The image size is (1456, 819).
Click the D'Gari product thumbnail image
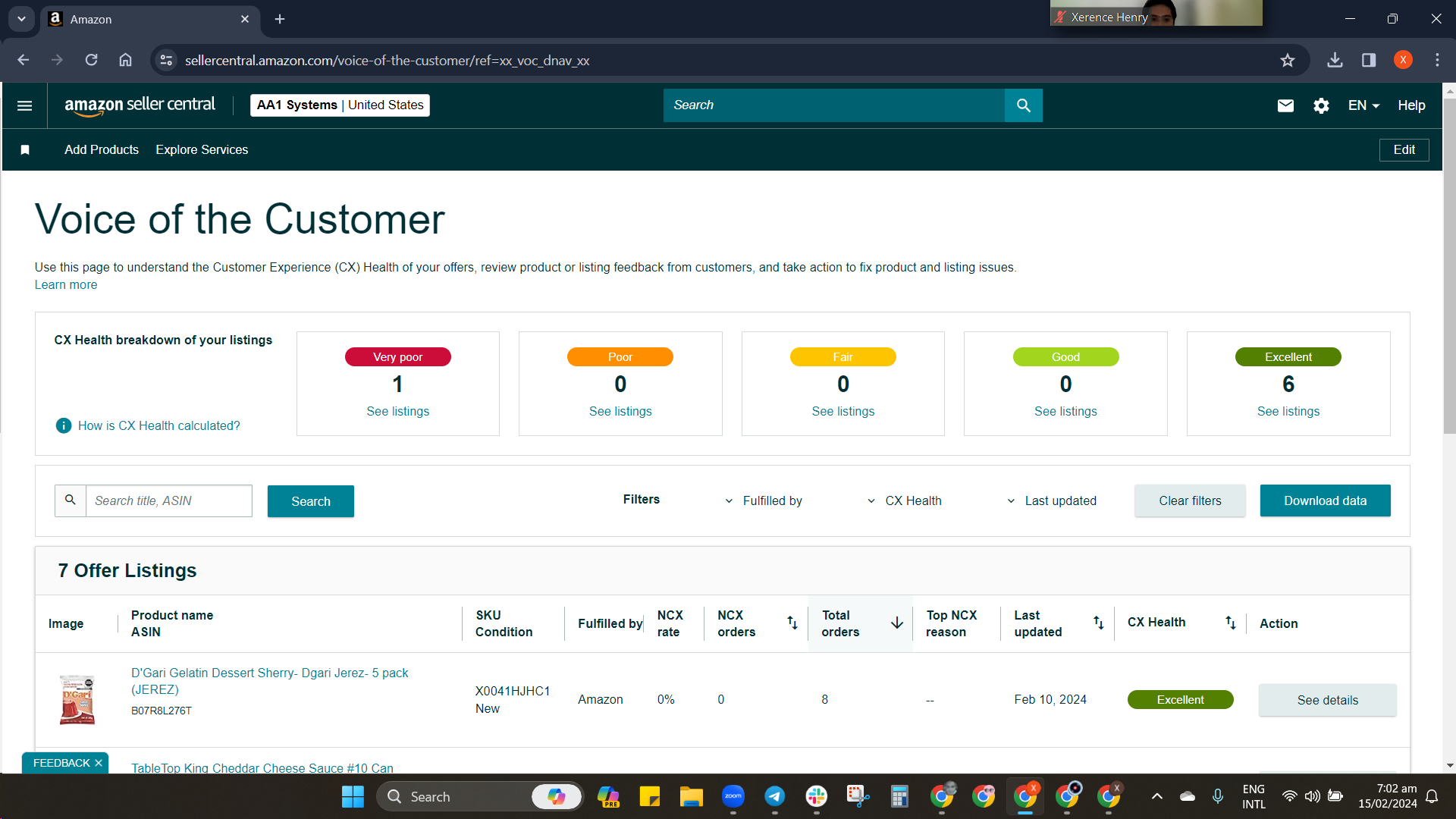(77, 699)
